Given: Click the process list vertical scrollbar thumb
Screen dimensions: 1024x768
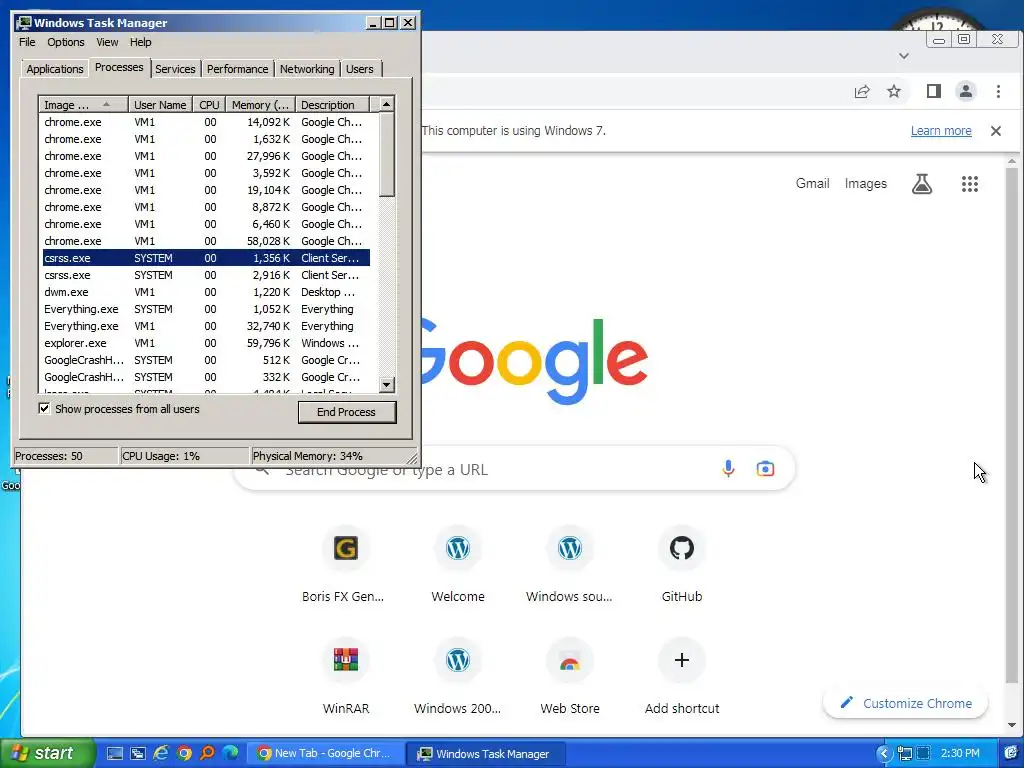Looking at the screenshot, I should [x=387, y=155].
